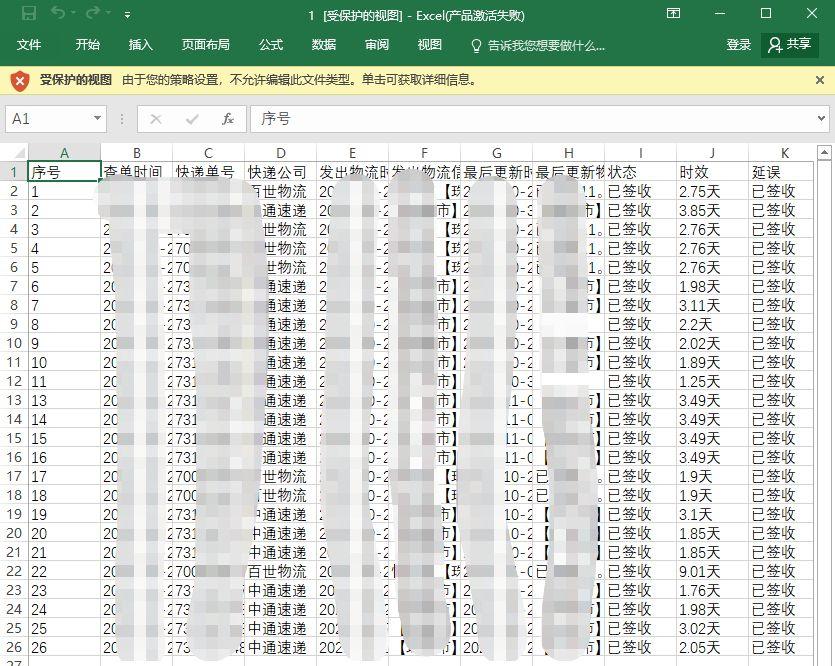Click the Insert Function fx icon

coord(228,119)
